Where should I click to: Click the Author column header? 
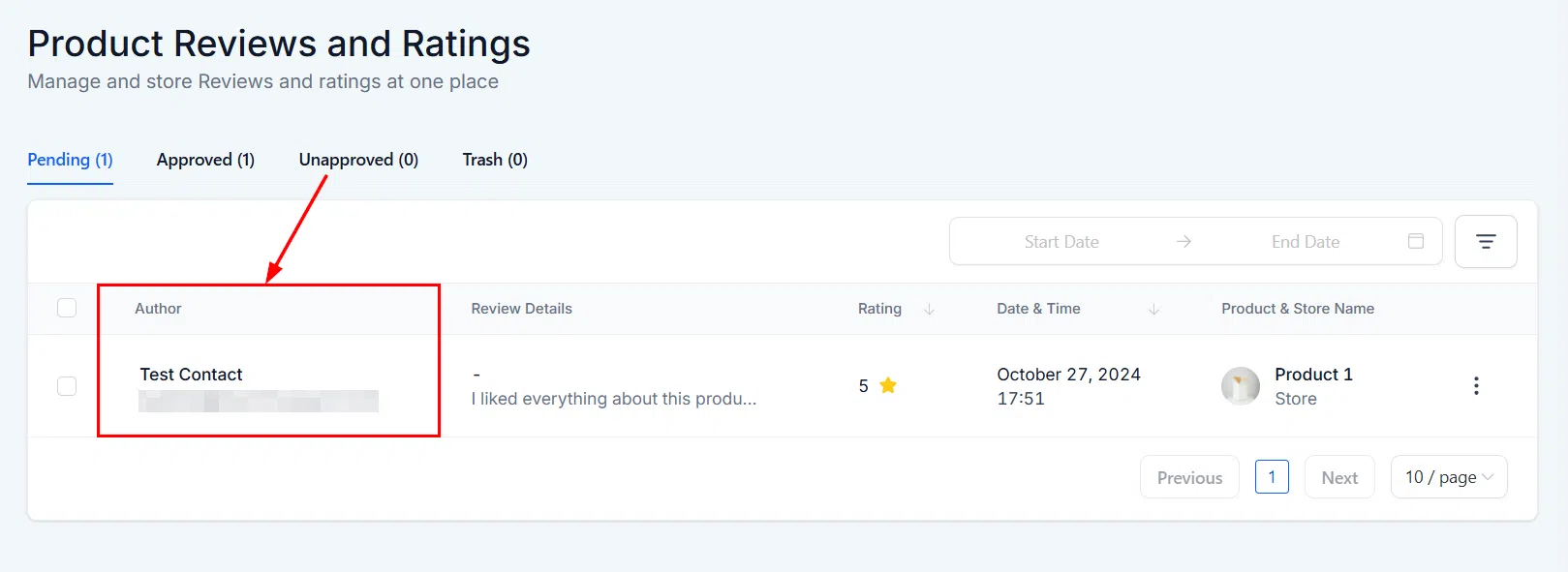click(x=158, y=309)
